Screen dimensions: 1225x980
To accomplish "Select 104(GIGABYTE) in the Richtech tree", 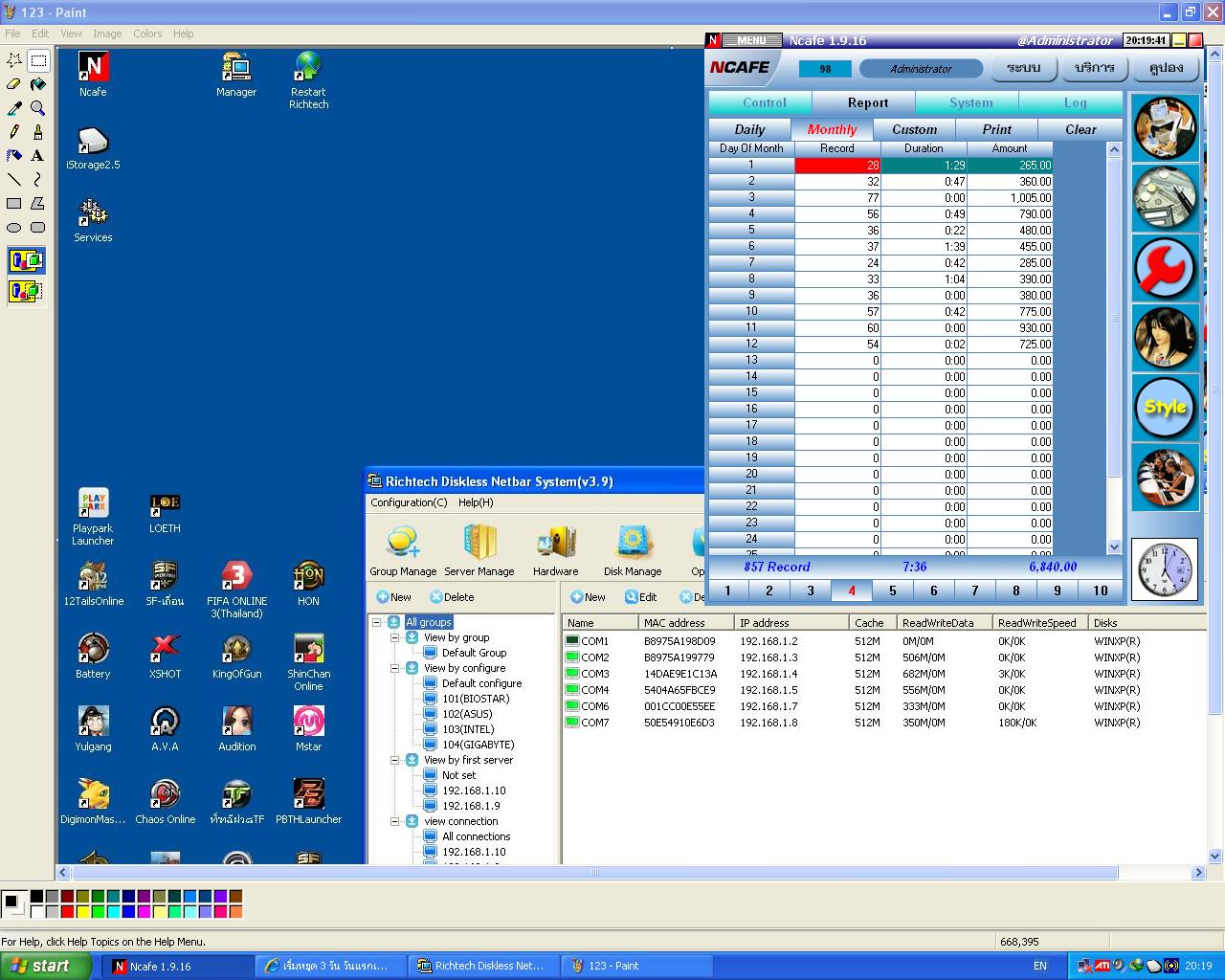I will (478, 745).
